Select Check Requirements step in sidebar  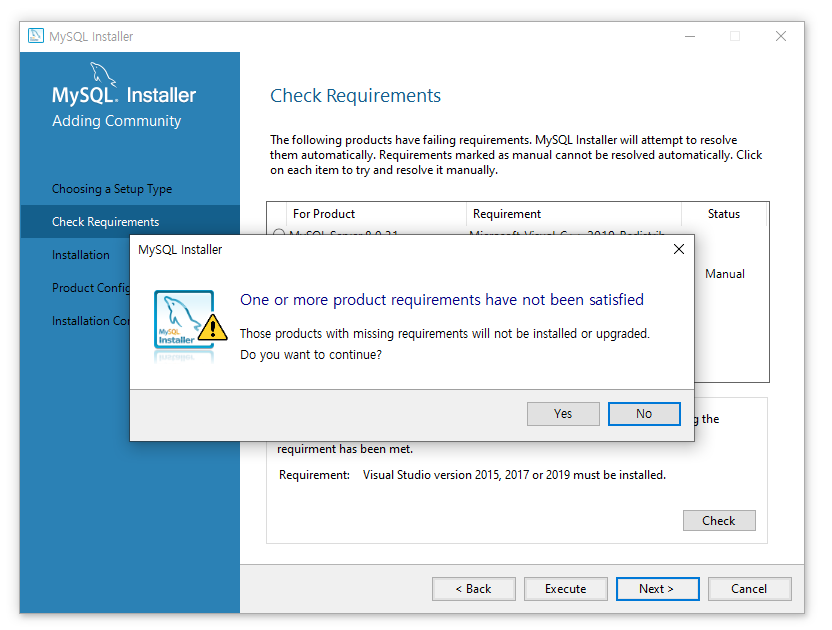[129, 222]
